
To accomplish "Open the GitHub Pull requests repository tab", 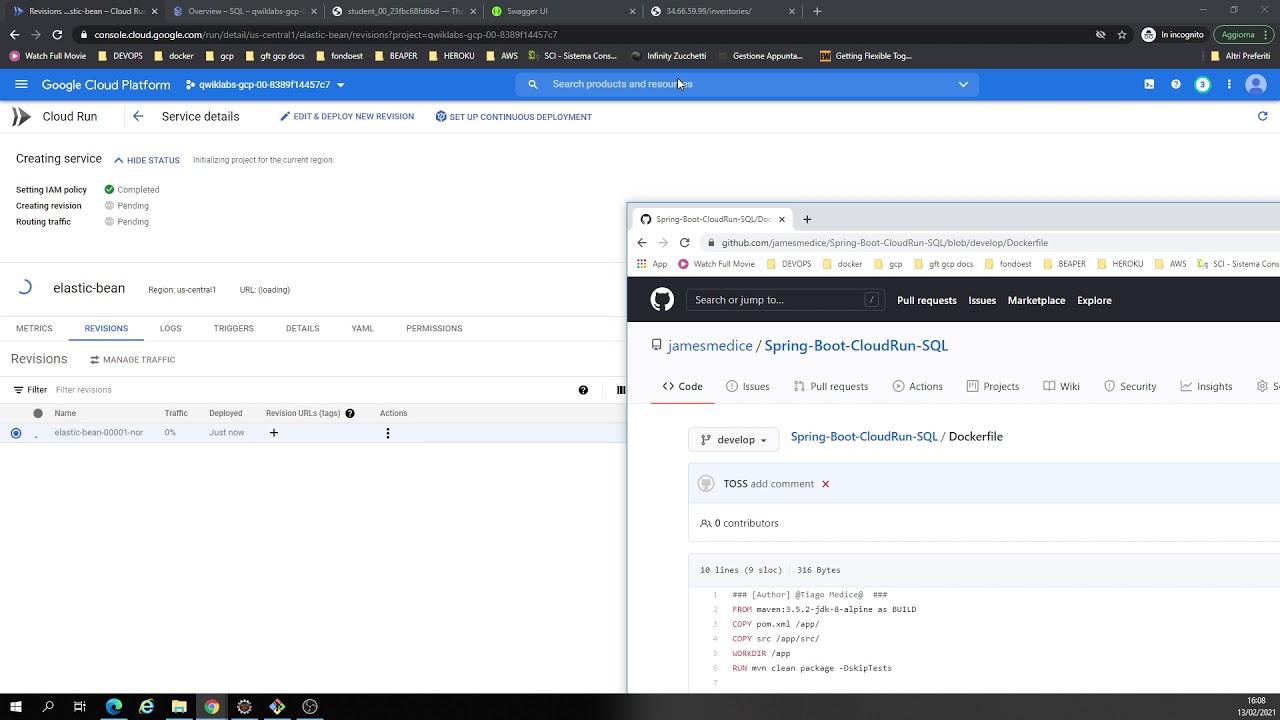I will click(830, 387).
